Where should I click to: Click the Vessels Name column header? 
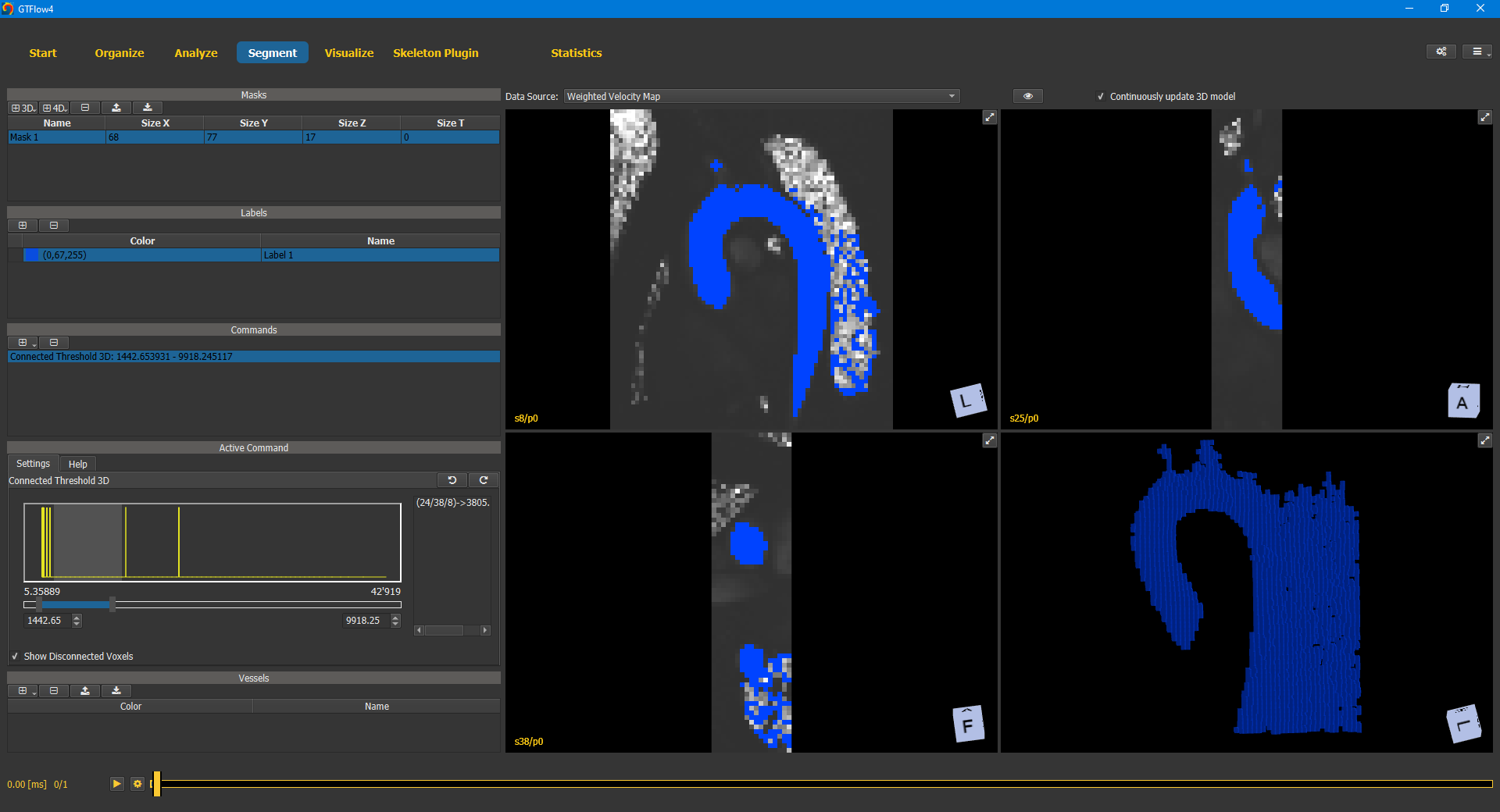click(x=377, y=707)
